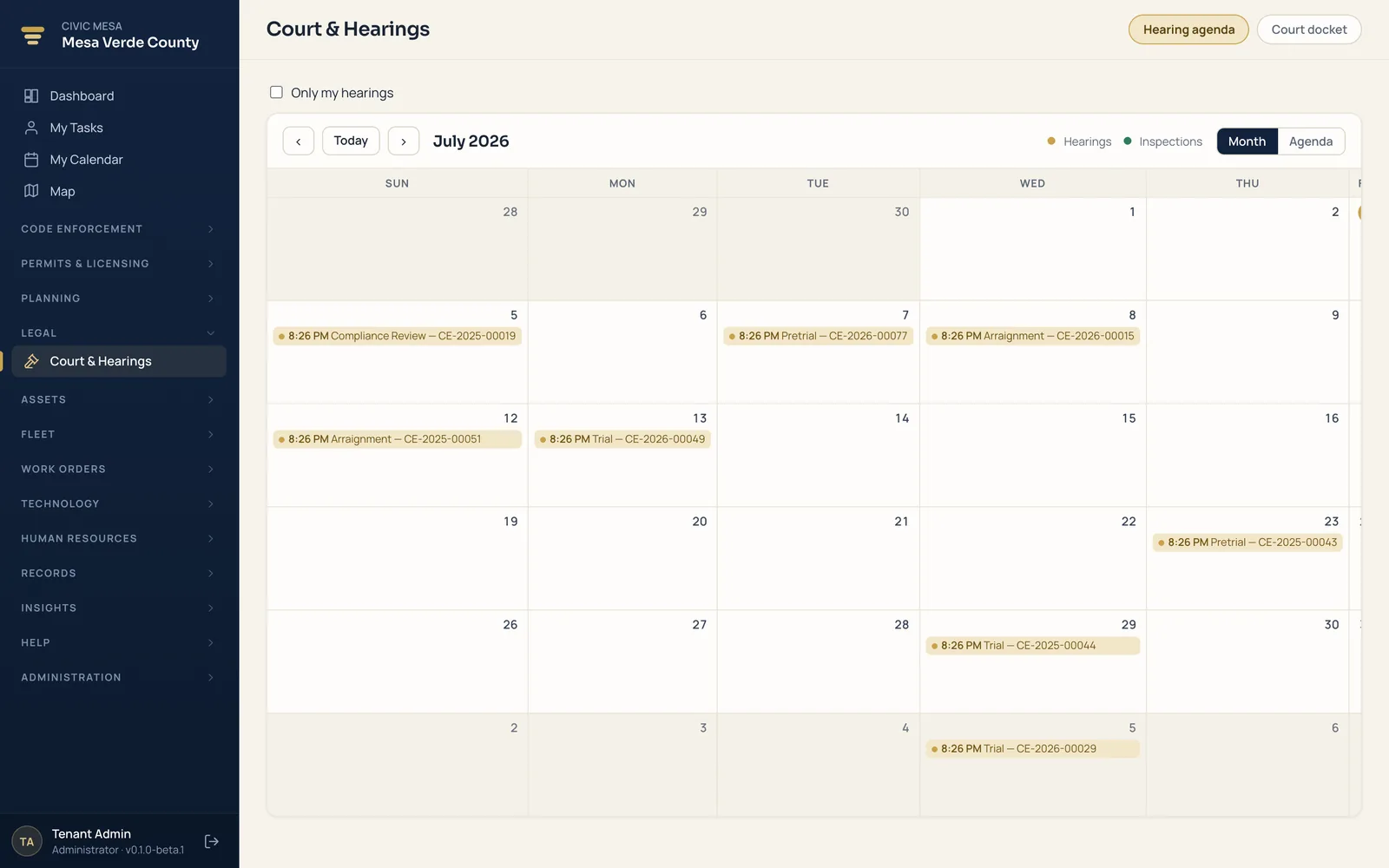Image resolution: width=1389 pixels, height=868 pixels.
Task: Click the TUE column header
Action: coord(818,183)
